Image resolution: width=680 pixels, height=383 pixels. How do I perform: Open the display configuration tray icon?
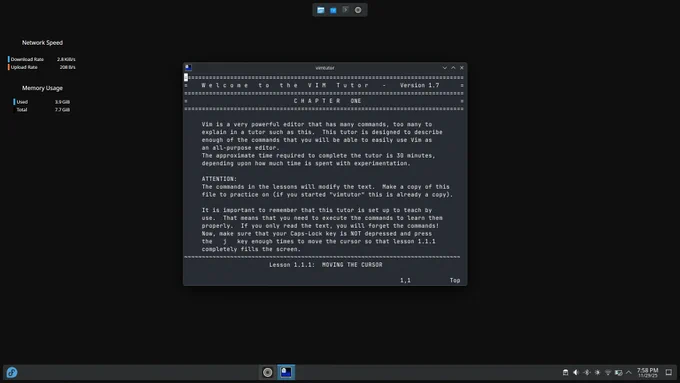pos(618,372)
